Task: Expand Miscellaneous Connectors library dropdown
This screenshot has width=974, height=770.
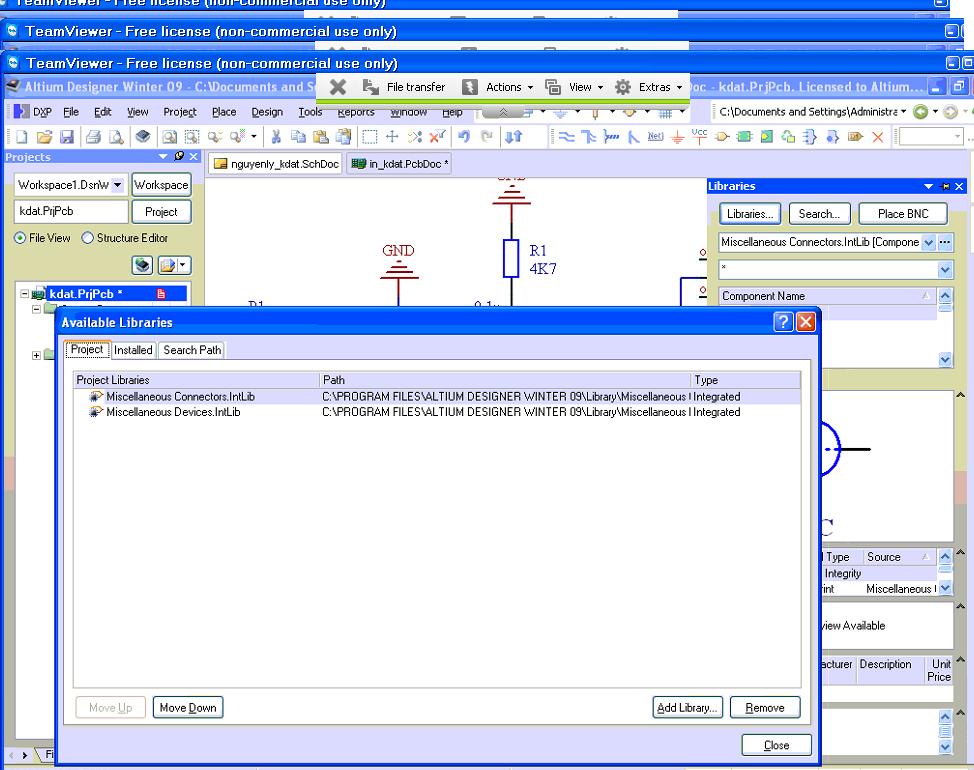Action: (x=929, y=242)
